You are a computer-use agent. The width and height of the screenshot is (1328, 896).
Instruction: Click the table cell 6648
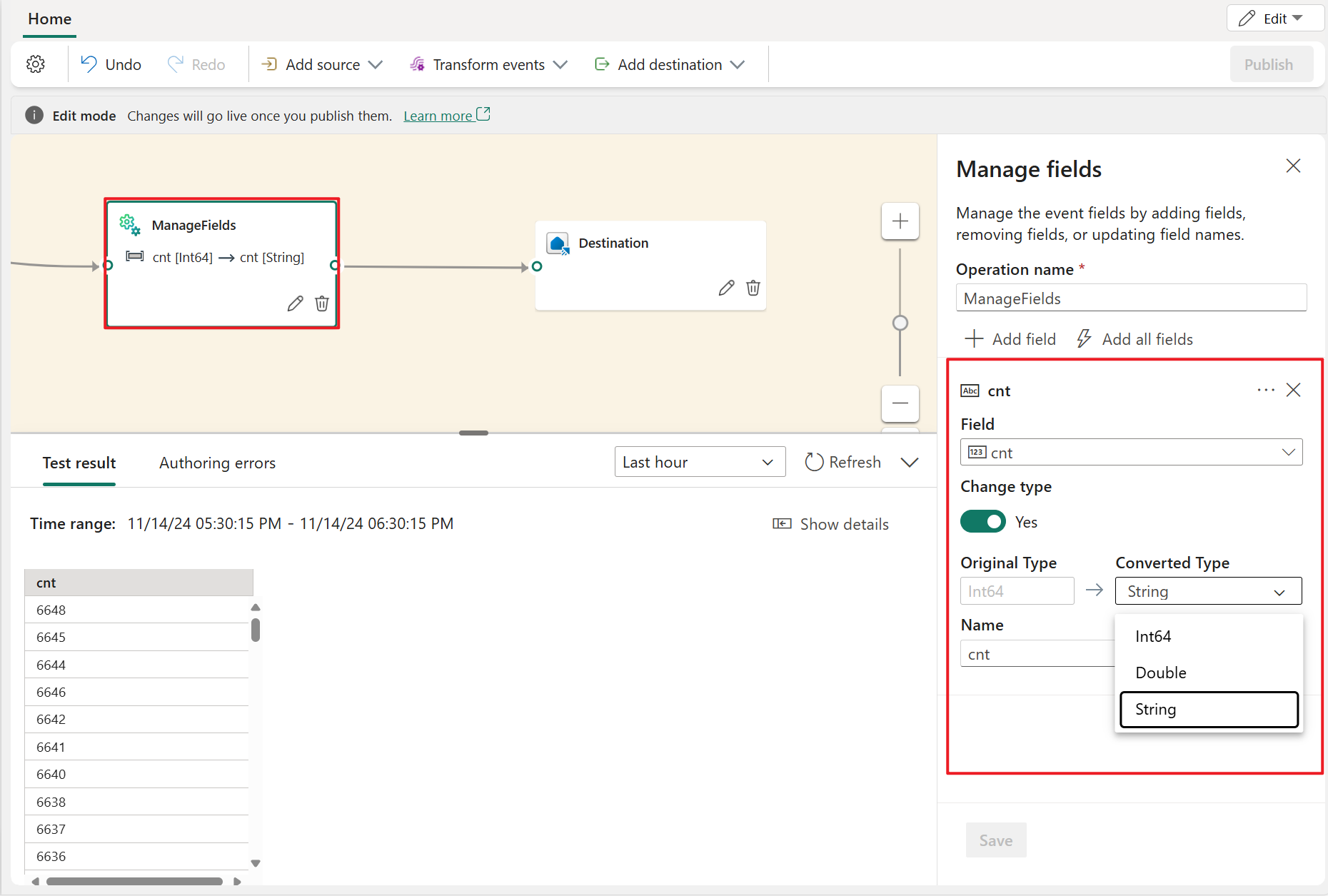(x=136, y=610)
